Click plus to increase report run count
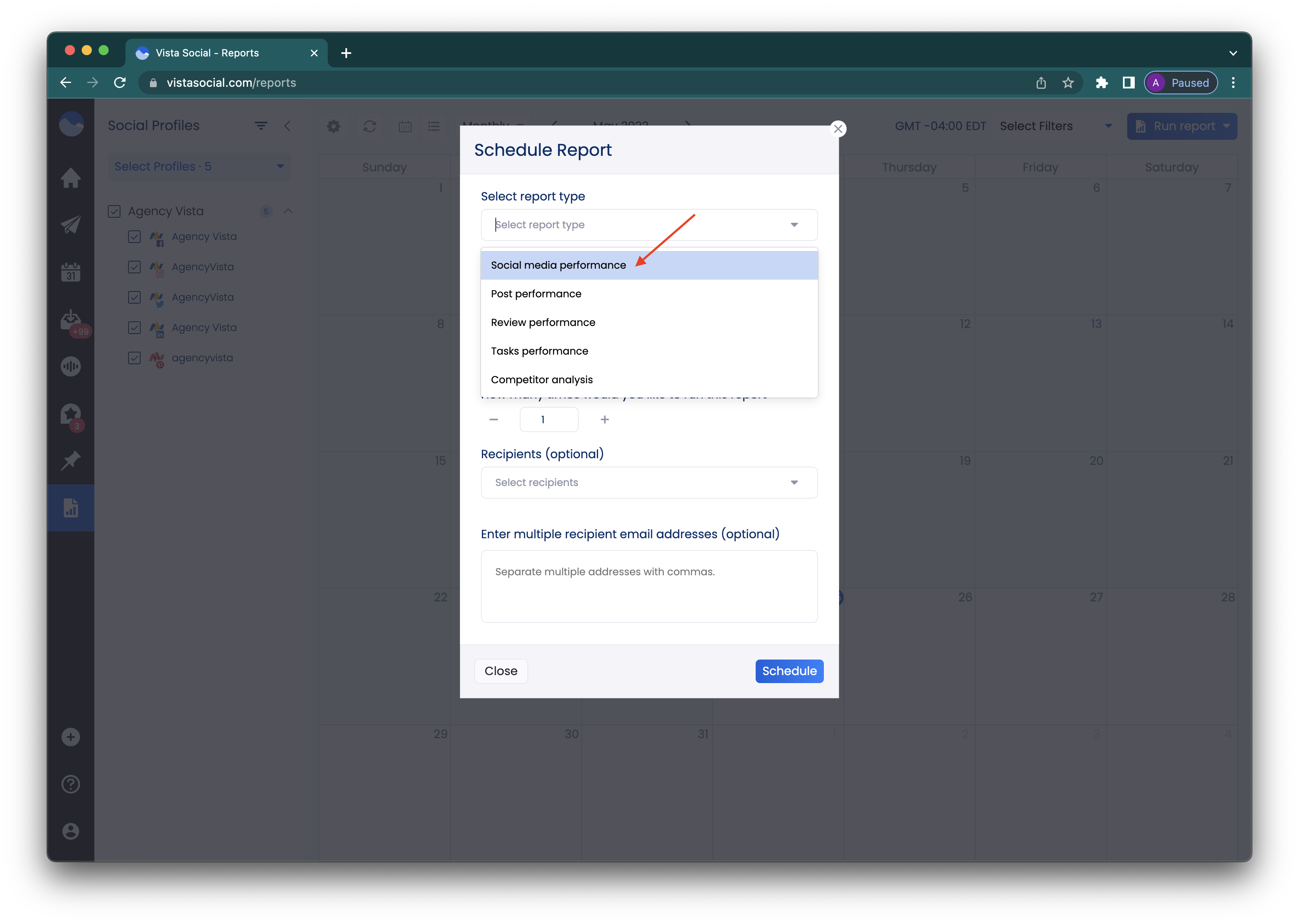Screen dimensions: 1299x924 (604, 419)
